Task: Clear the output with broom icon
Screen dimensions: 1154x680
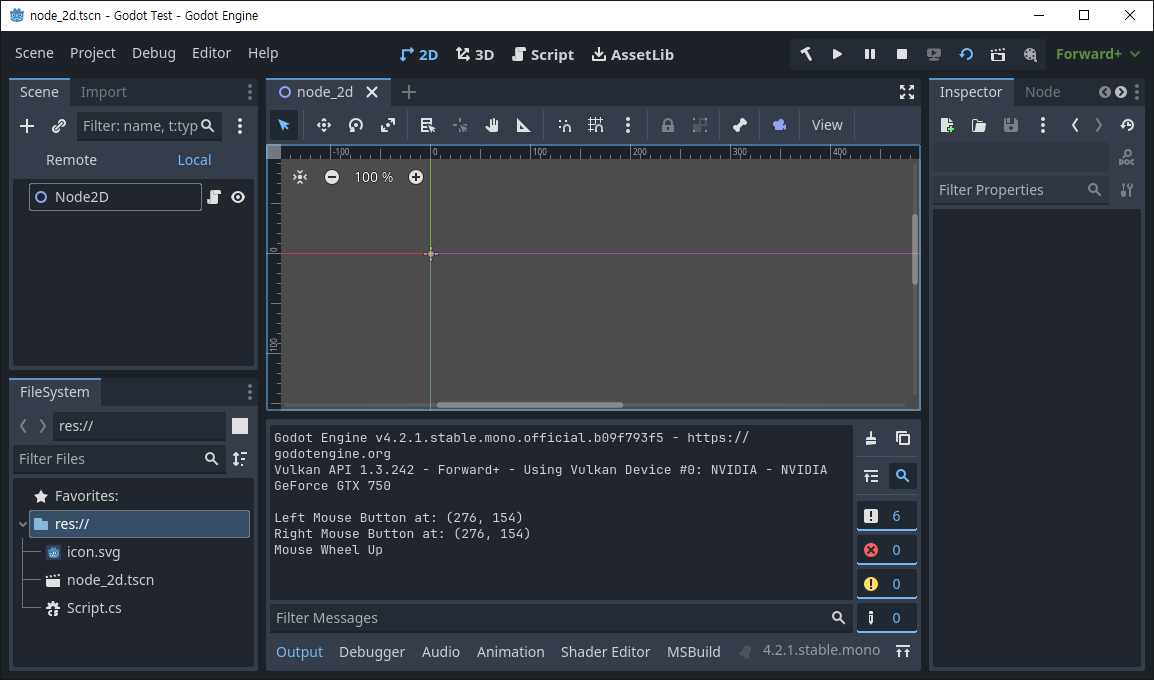Action: pyautogui.click(x=871, y=439)
